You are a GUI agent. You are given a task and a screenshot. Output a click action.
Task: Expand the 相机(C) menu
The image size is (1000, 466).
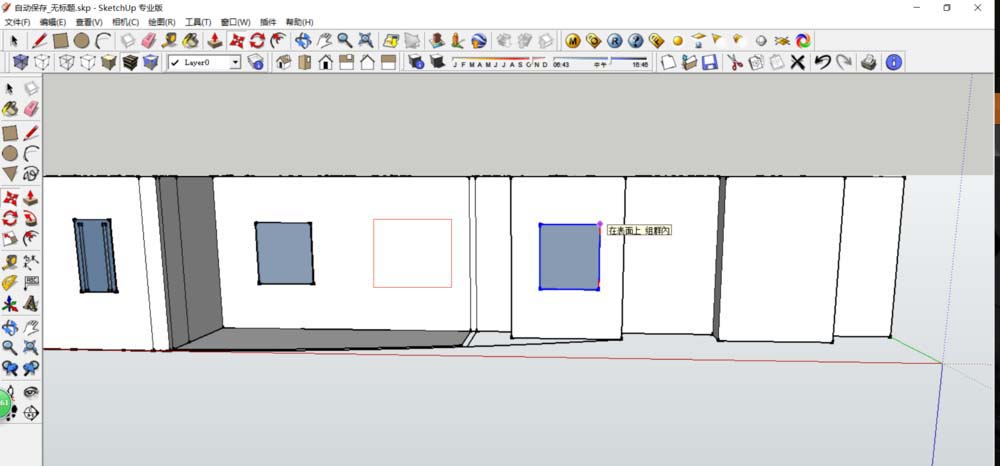[126, 22]
